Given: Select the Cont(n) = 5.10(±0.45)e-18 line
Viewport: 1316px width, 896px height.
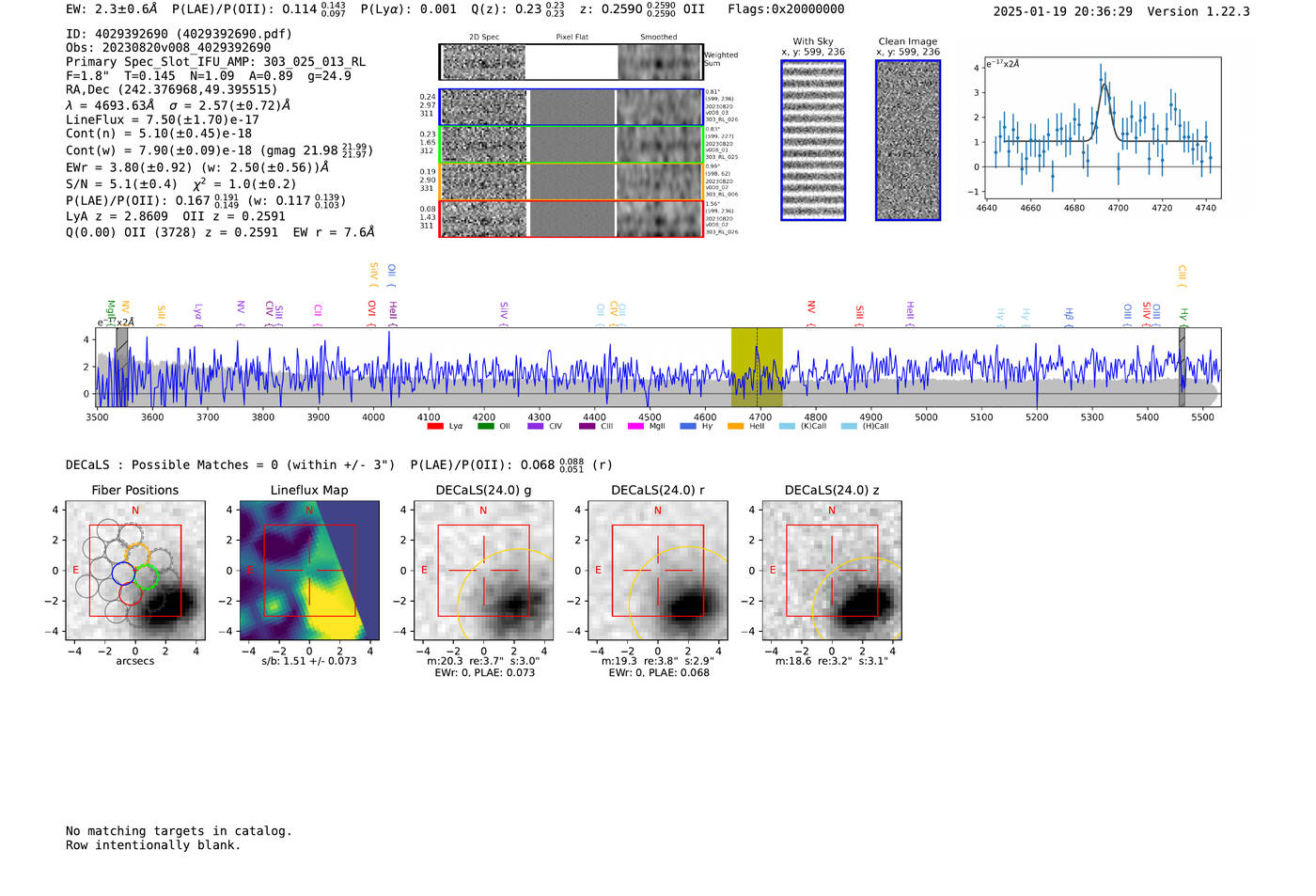Looking at the screenshot, I should (159, 134).
